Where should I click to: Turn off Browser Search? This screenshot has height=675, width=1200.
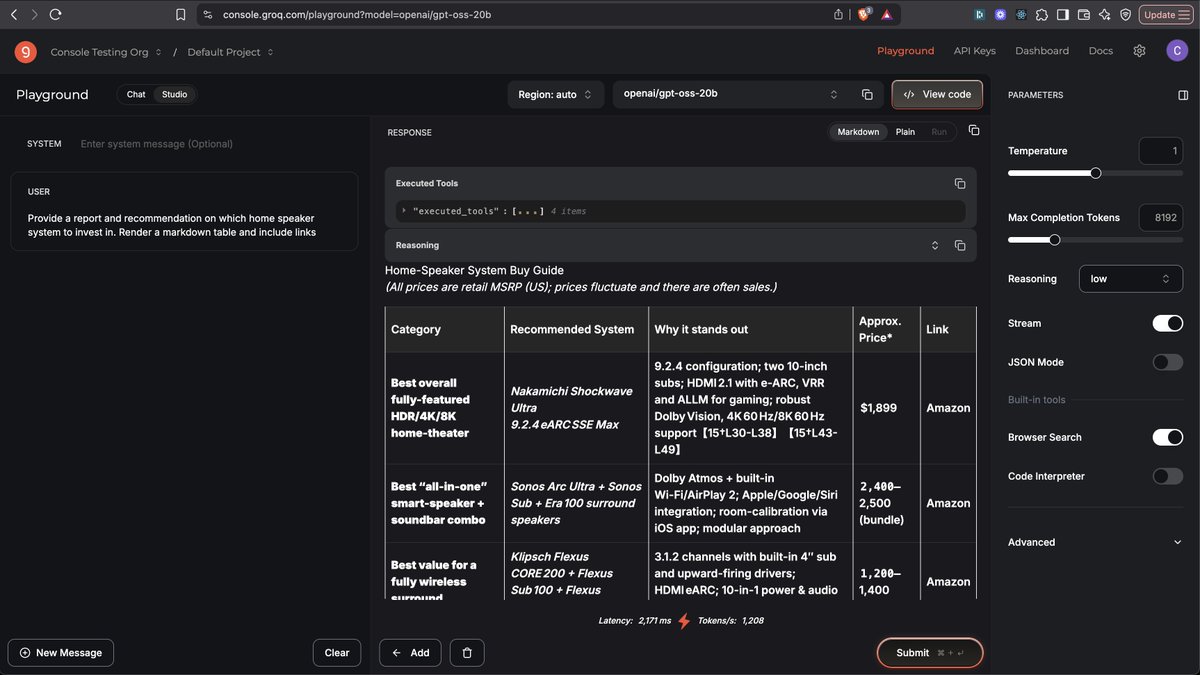1167,437
